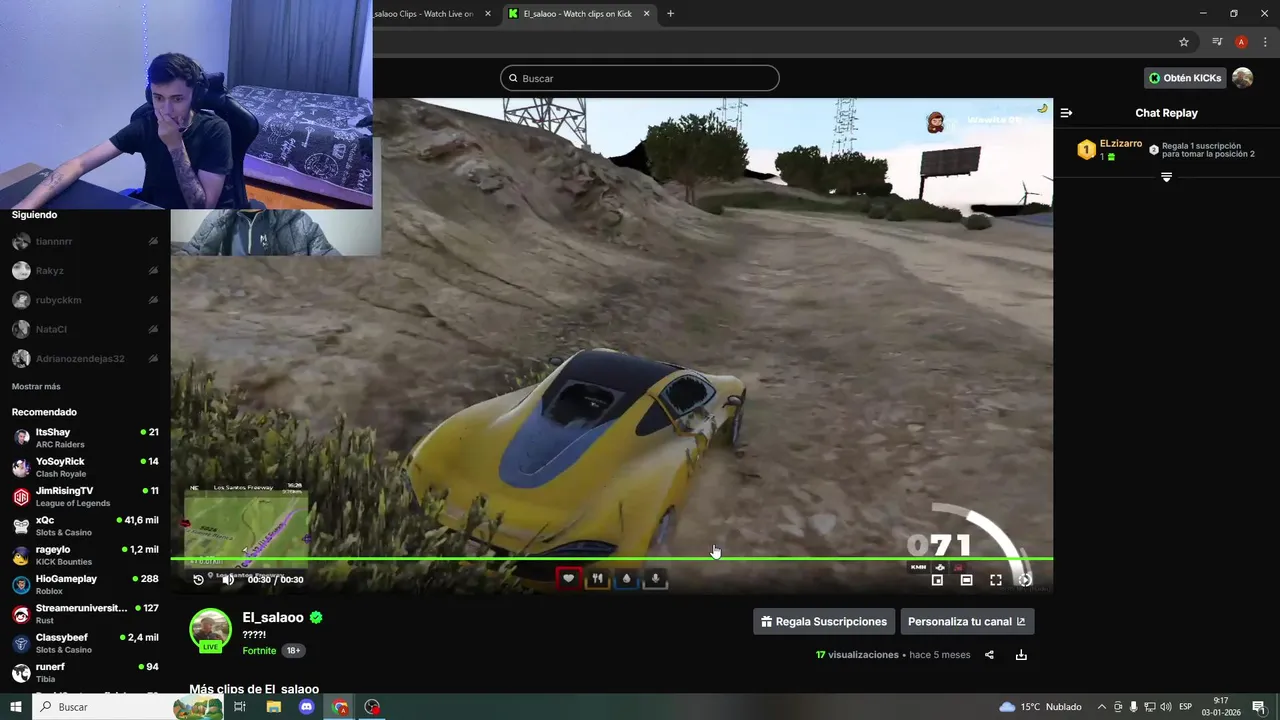This screenshot has width=1280, height=720.
Task: Click the 18+ badge
Action: click(x=293, y=651)
